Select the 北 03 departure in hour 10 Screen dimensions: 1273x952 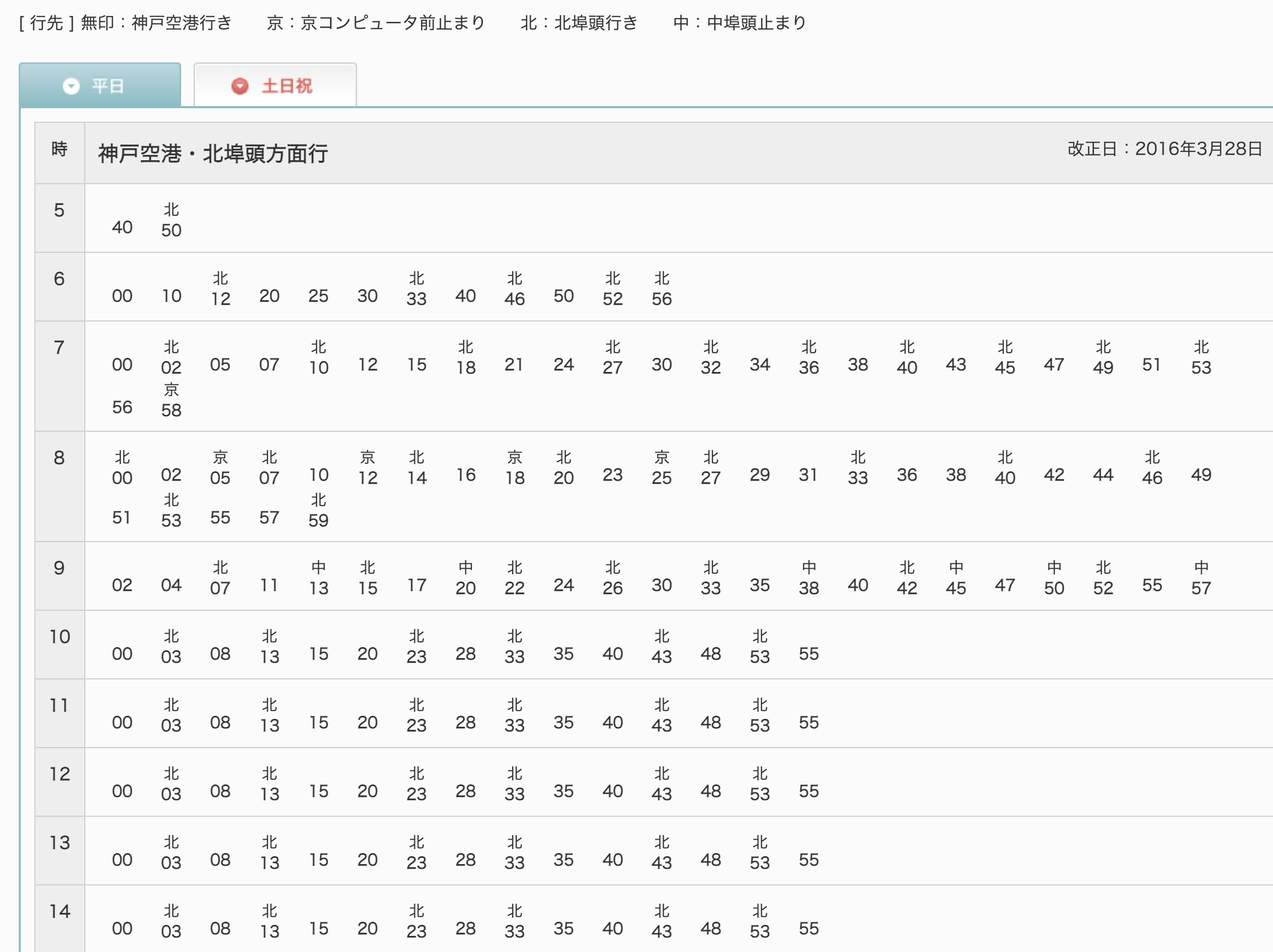pos(172,647)
